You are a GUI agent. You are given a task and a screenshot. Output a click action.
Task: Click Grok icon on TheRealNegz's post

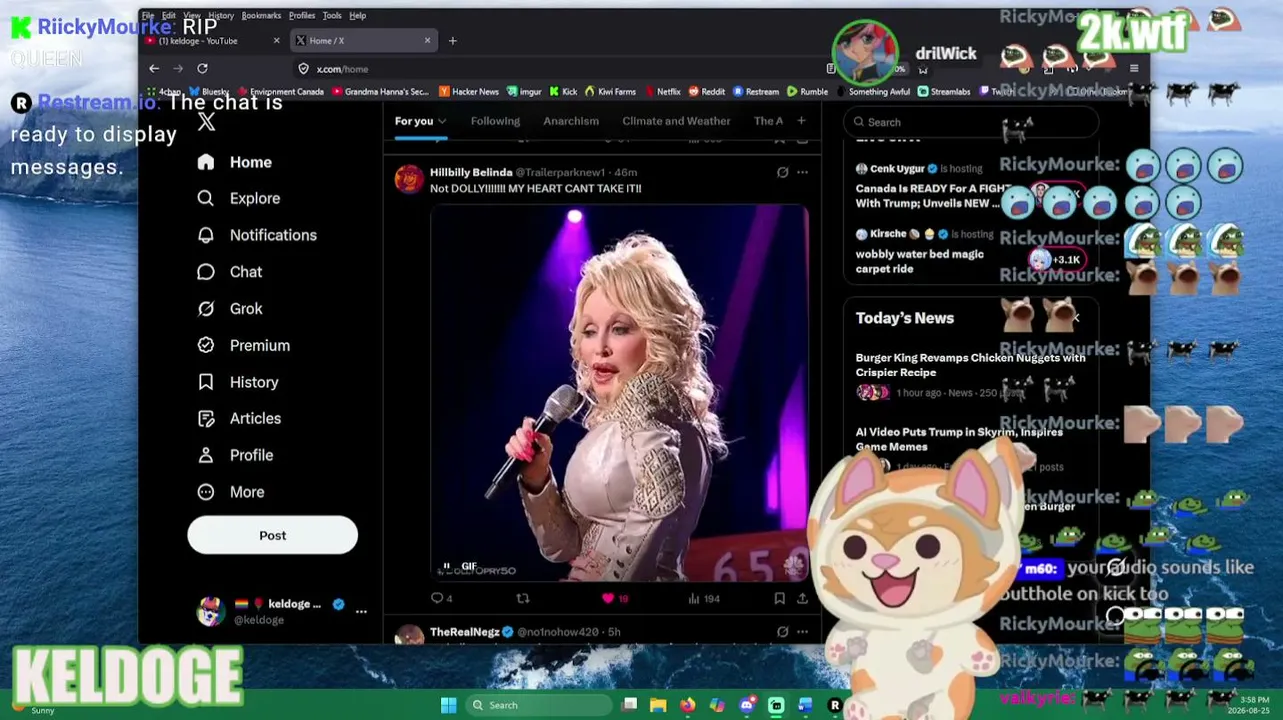coord(782,632)
